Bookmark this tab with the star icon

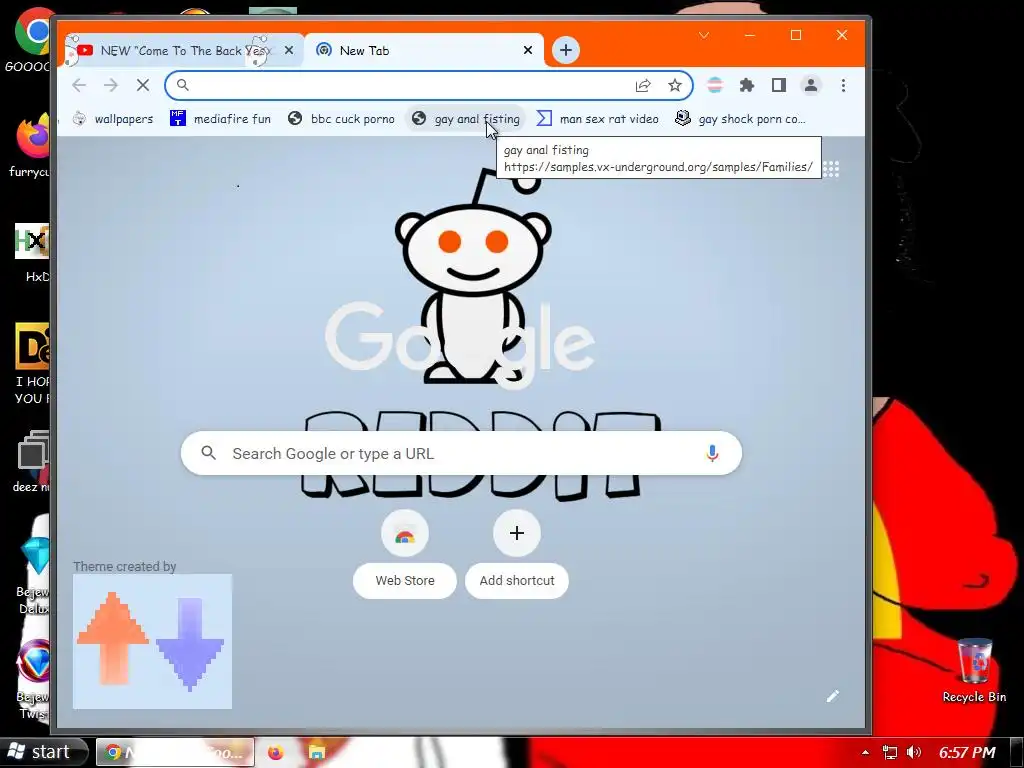tap(675, 85)
